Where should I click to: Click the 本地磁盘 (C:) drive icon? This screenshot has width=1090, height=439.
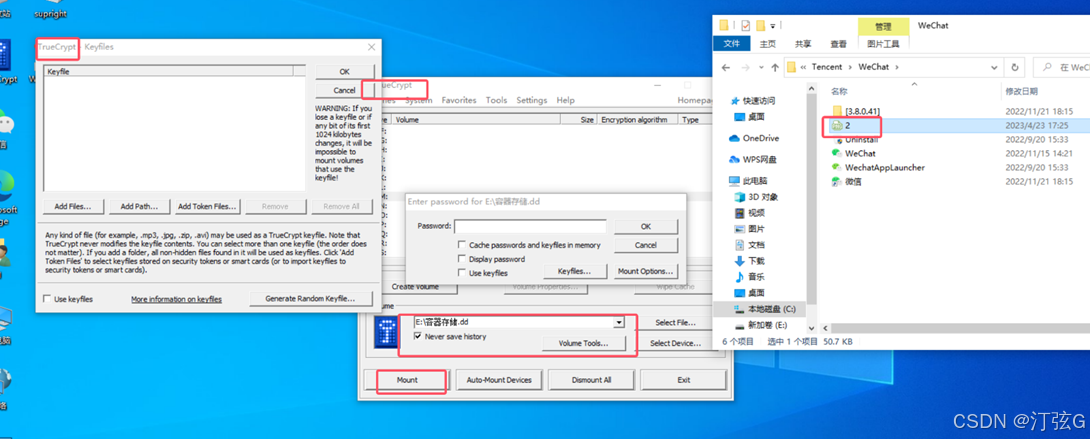coord(740,308)
